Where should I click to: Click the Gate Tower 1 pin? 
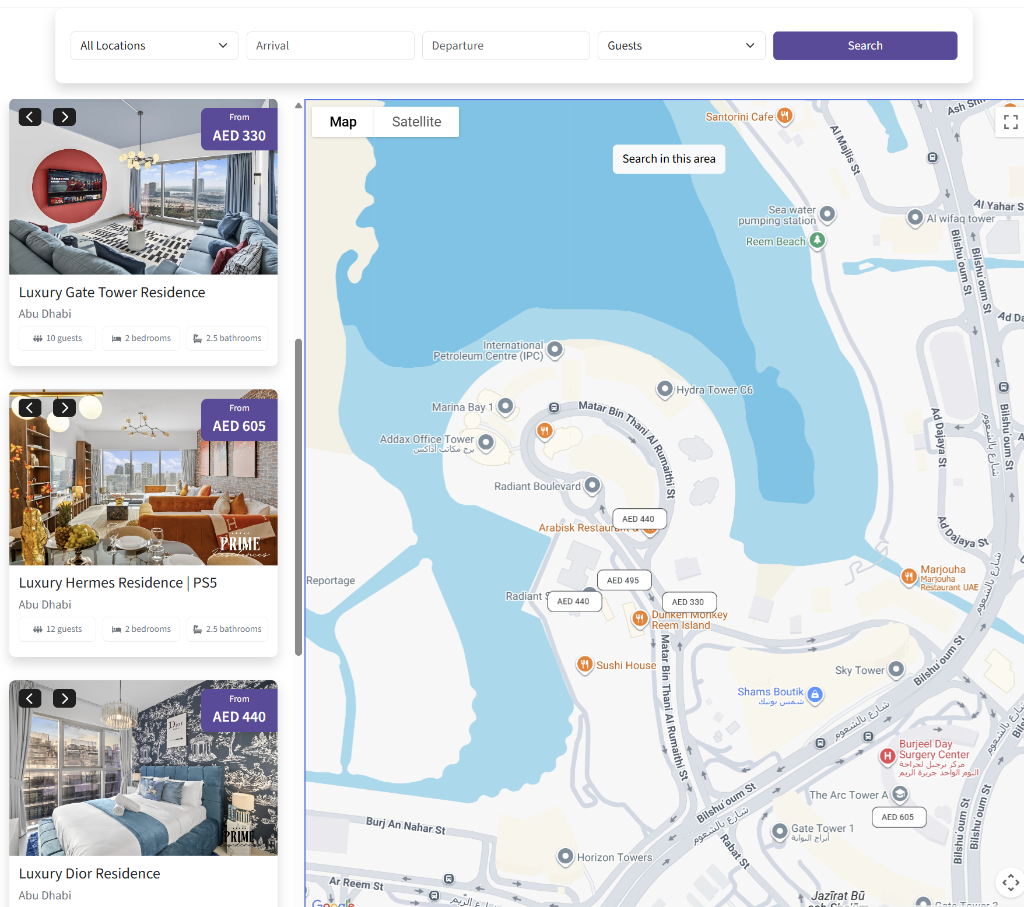pos(780,831)
